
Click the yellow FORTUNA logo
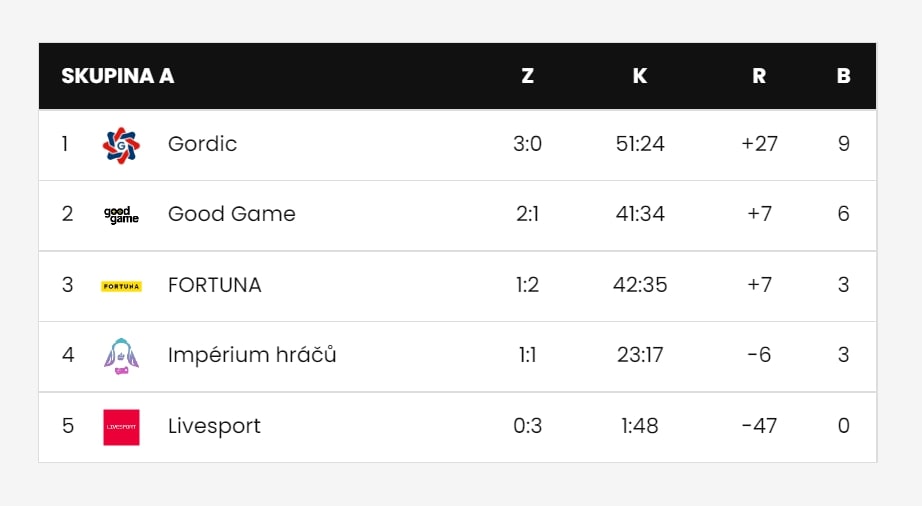tap(121, 286)
